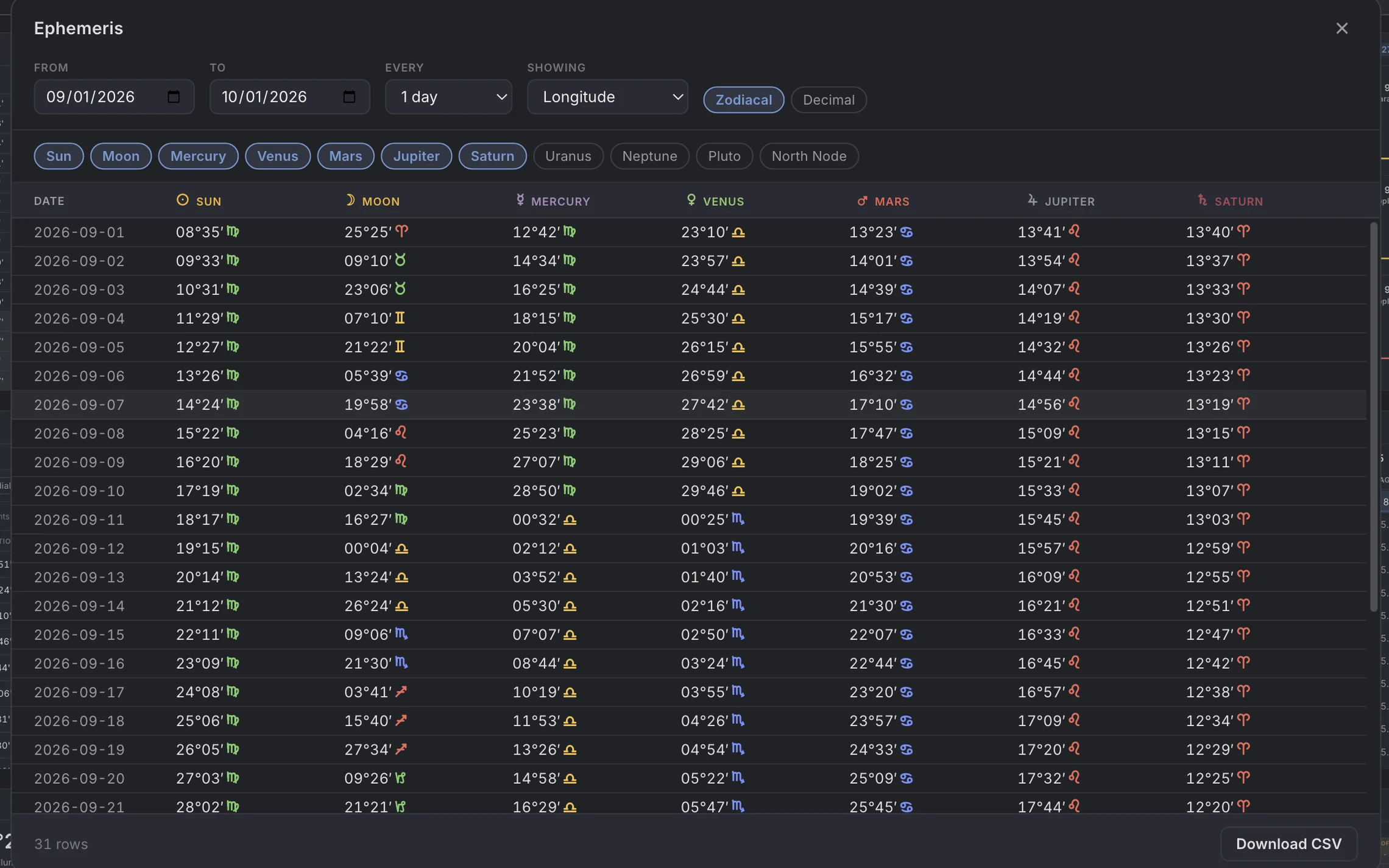Click Scorpio icon in Venus 2026-09-11 cell

click(x=738, y=519)
